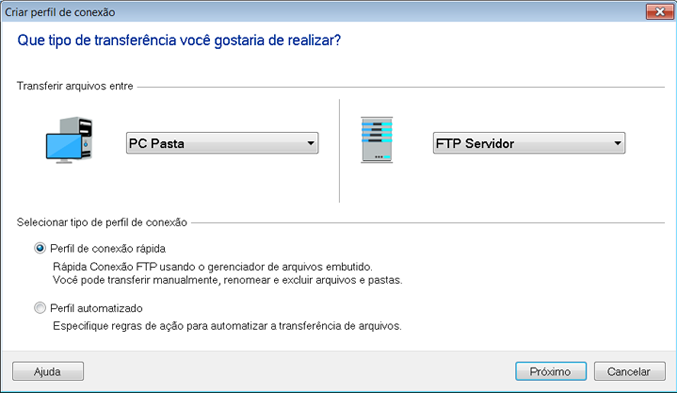Viewport: 677px width, 393px height.
Task: Open the FTP Servidor dropdown
Action: pos(529,143)
